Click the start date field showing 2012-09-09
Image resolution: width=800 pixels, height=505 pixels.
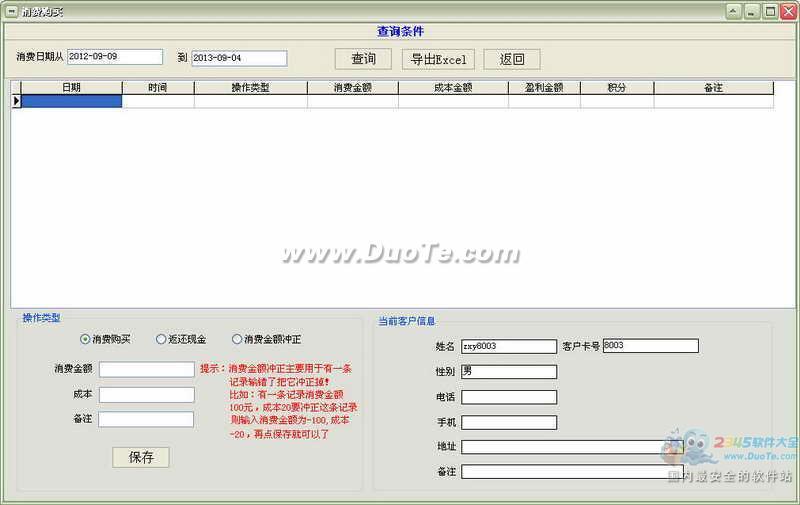click(x=114, y=57)
